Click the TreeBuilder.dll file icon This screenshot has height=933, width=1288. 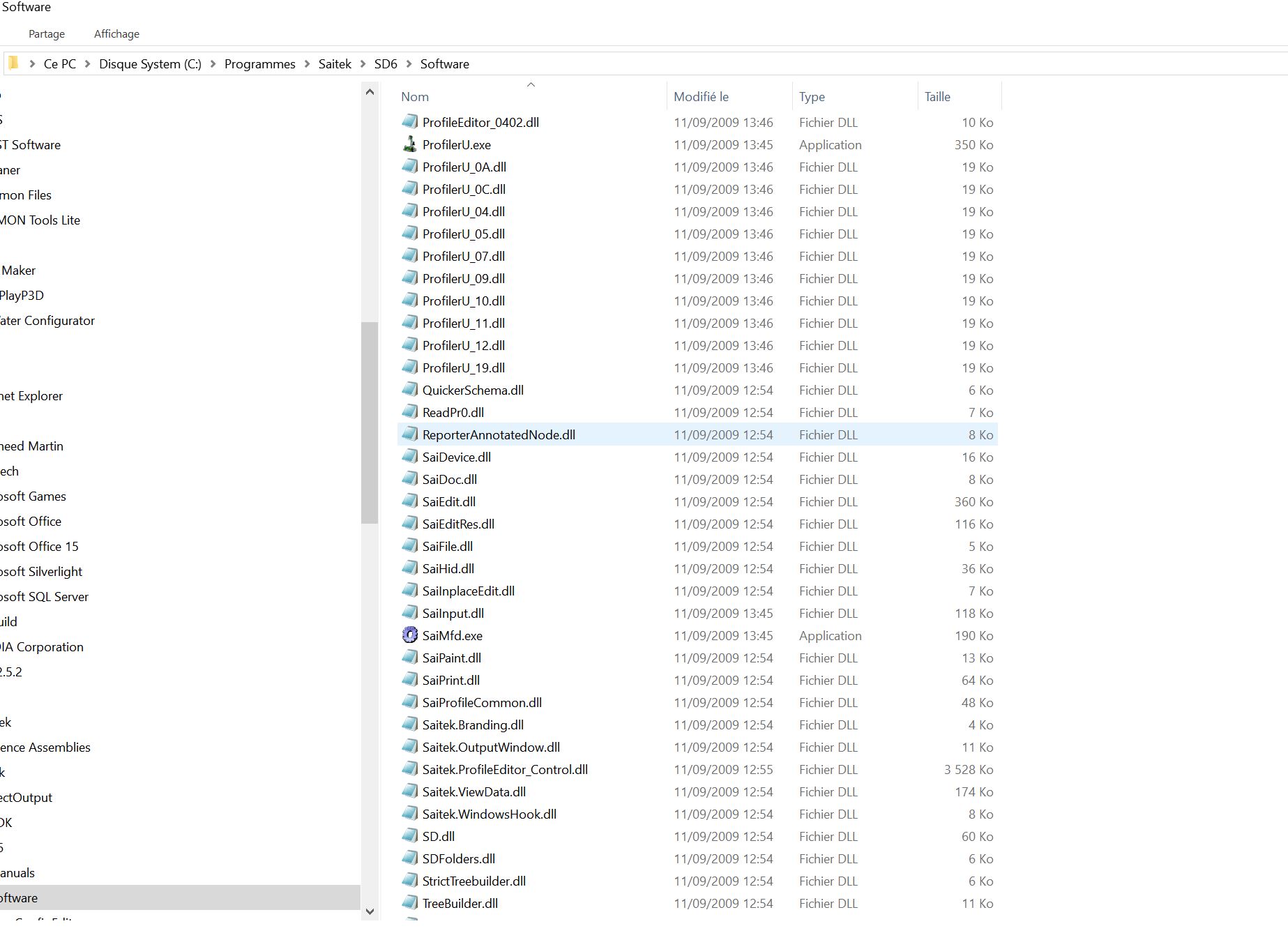[x=410, y=903]
